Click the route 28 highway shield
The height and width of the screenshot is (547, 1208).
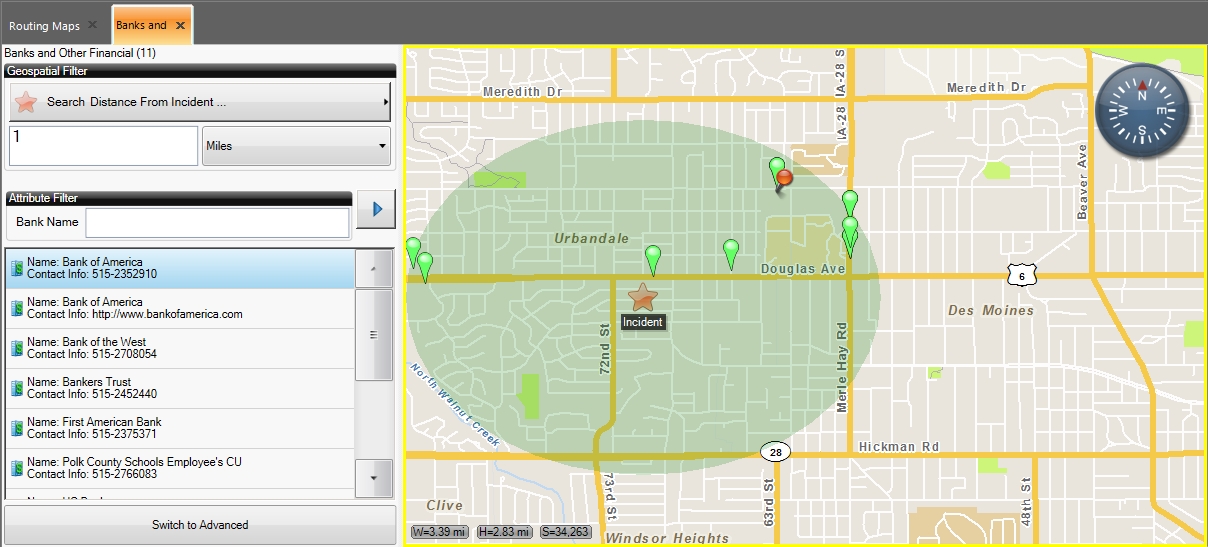(775, 452)
